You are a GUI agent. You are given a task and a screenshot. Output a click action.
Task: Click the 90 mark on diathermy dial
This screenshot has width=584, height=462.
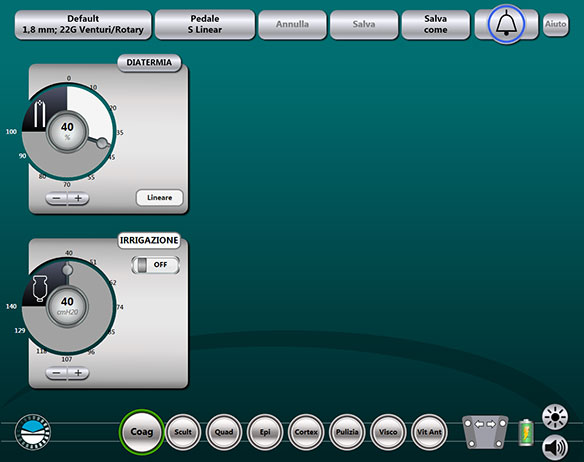coord(22,156)
